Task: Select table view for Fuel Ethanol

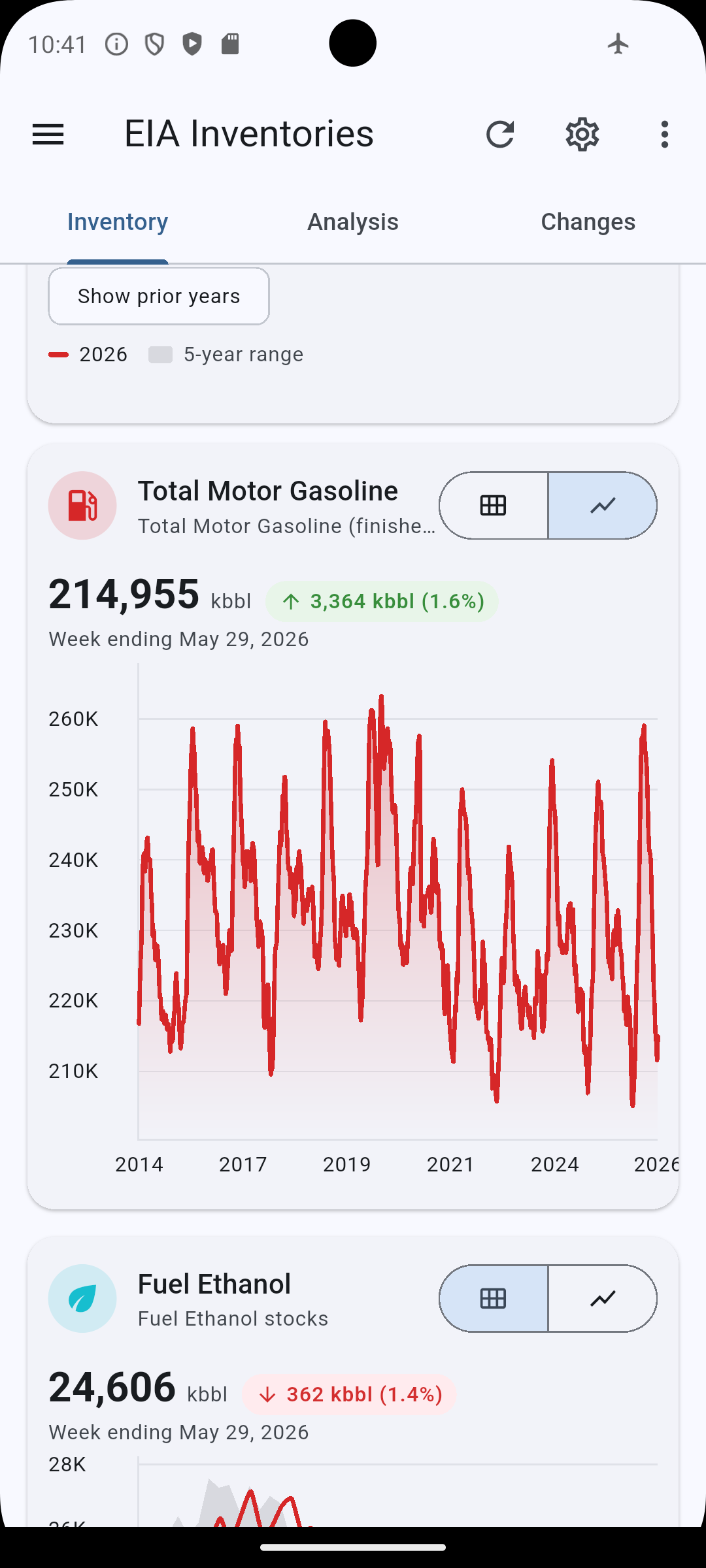Action: 494,1299
